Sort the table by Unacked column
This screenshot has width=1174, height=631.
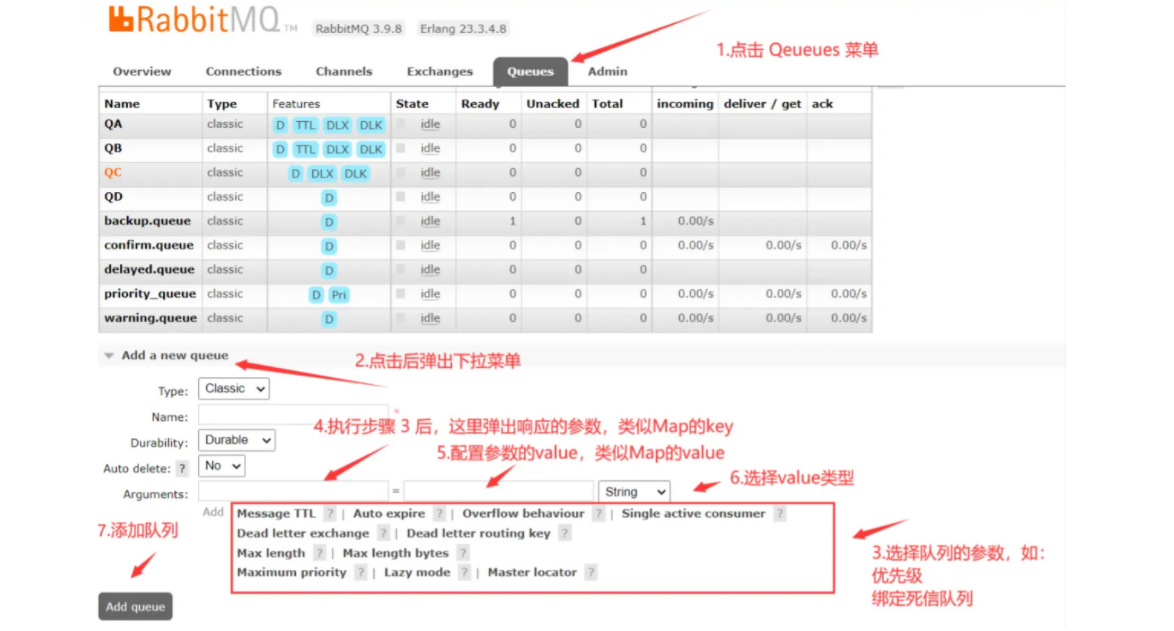pyautogui.click(x=553, y=104)
